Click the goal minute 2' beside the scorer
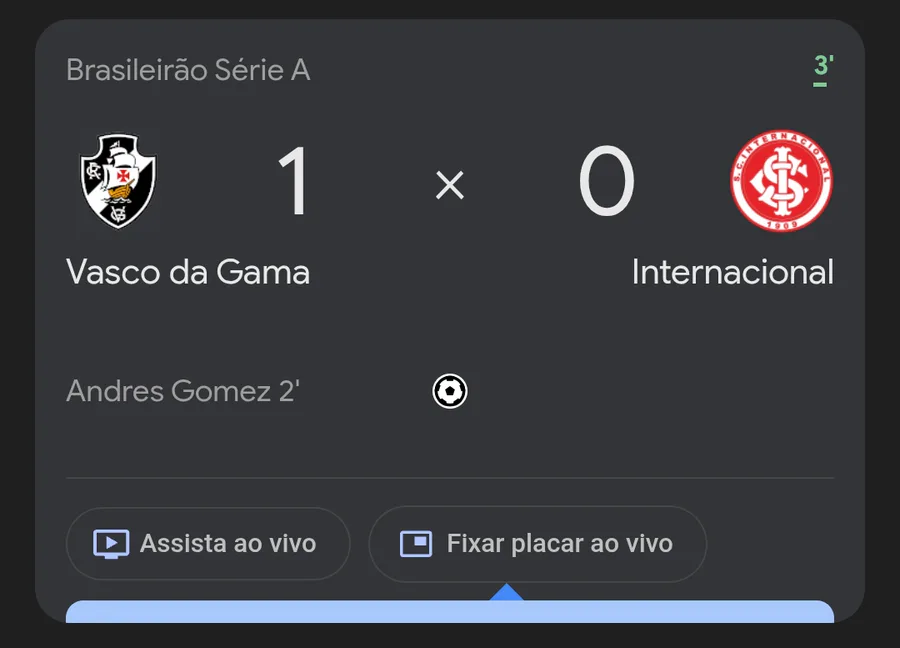Viewport: 900px width, 648px height. coord(289,391)
